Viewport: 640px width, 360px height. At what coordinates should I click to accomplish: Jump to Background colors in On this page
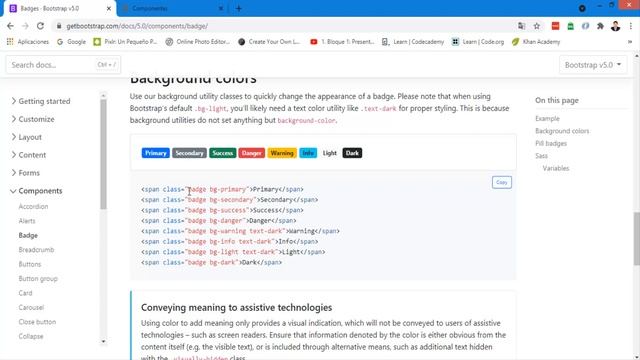click(562, 131)
